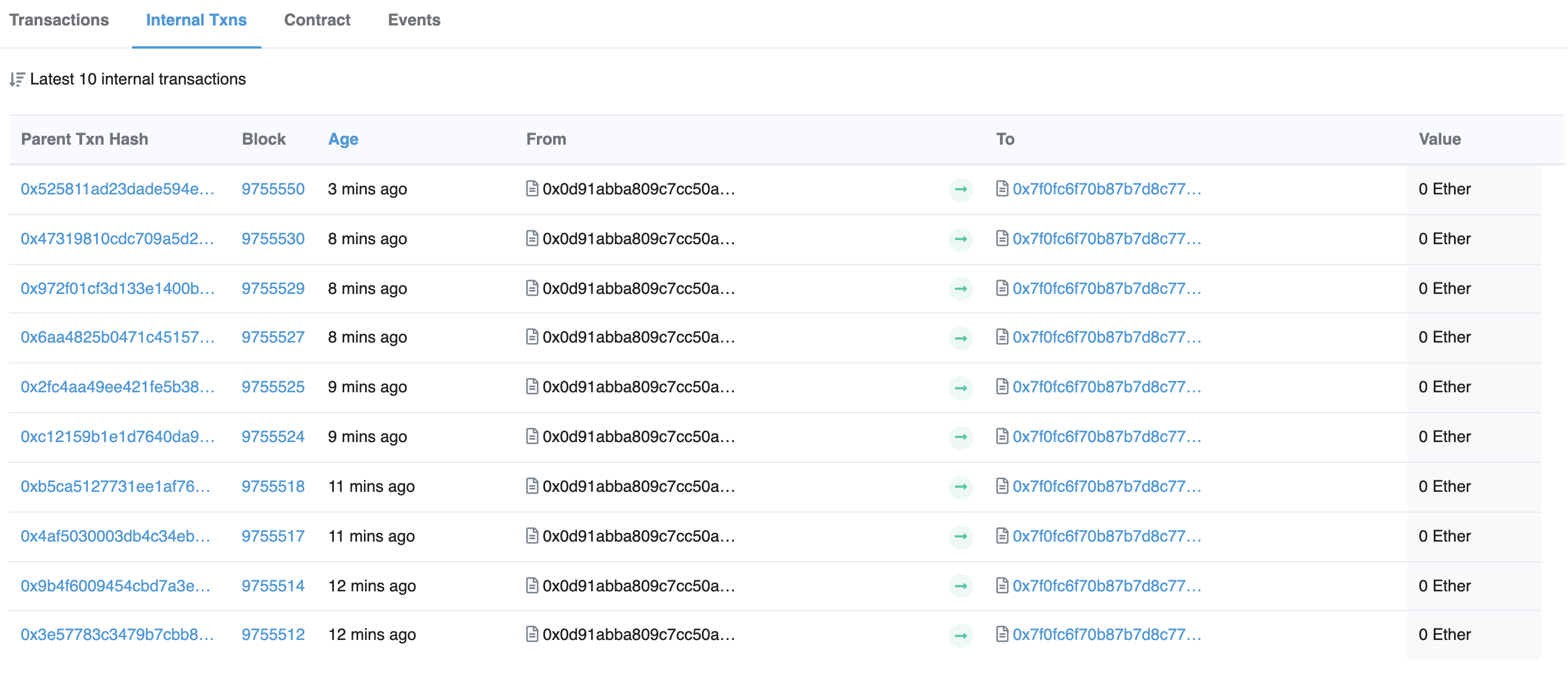Image resolution: width=1568 pixels, height=677 pixels.
Task: Open To address 0x7f0fc6f70b87b7d8c77 in block 9755527 row
Action: (1106, 337)
